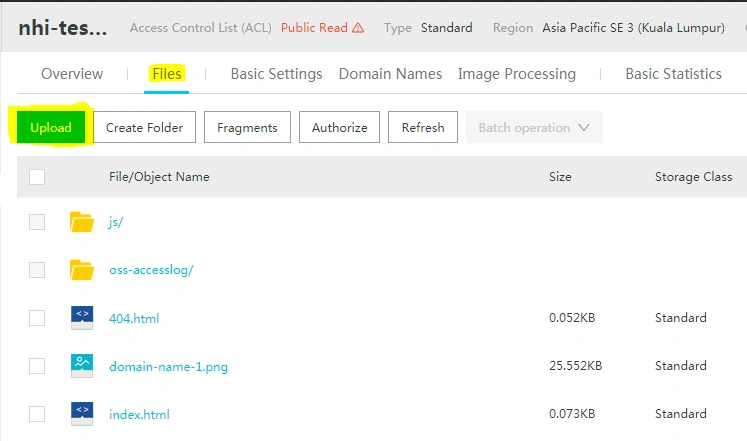Click the File/Object Name column header
The image size is (747, 441).
click(159, 177)
